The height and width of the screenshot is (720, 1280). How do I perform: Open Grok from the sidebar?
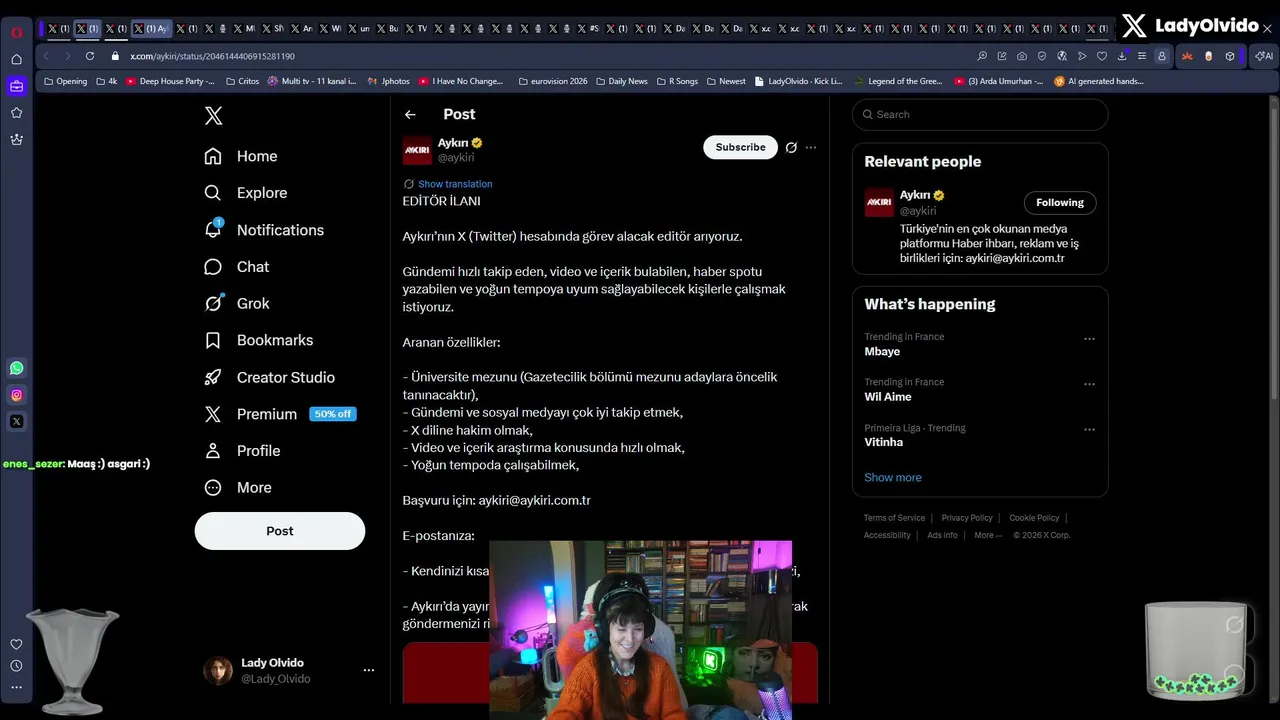coord(237,303)
